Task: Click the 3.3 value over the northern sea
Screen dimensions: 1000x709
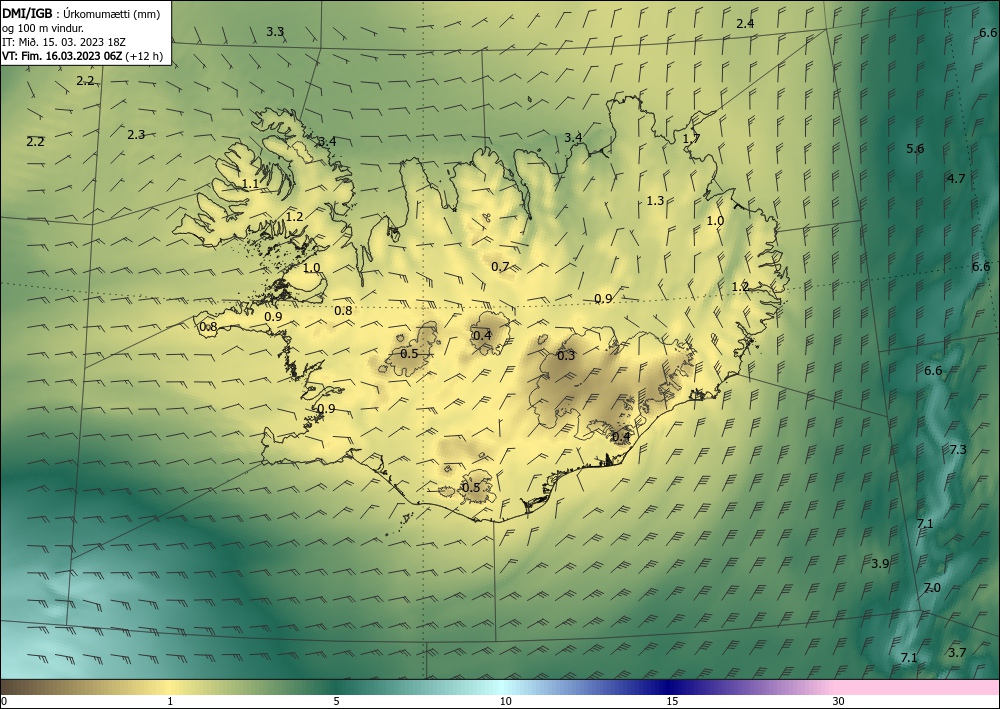Action: [x=275, y=32]
